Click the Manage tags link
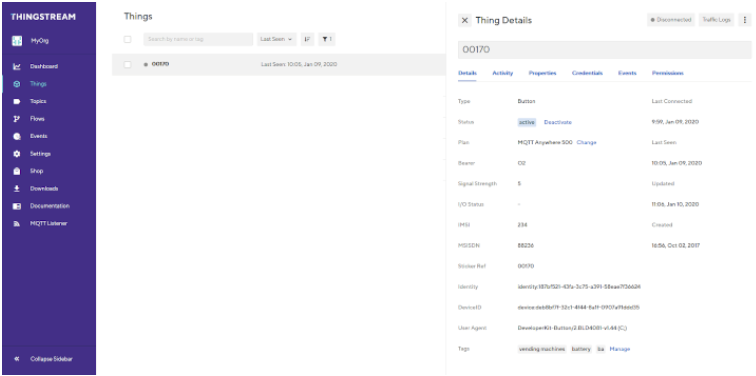The width and height of the screenshot is (756, 376). pyautogui.click(x=620, y=349)
